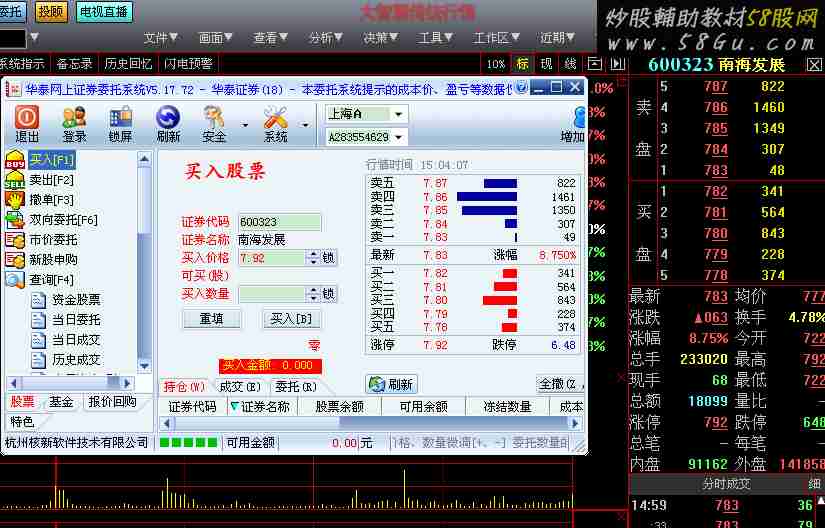Open the 工具 menu in main window
This screenshot has height=528, width=825.
[x=435, y=38]
